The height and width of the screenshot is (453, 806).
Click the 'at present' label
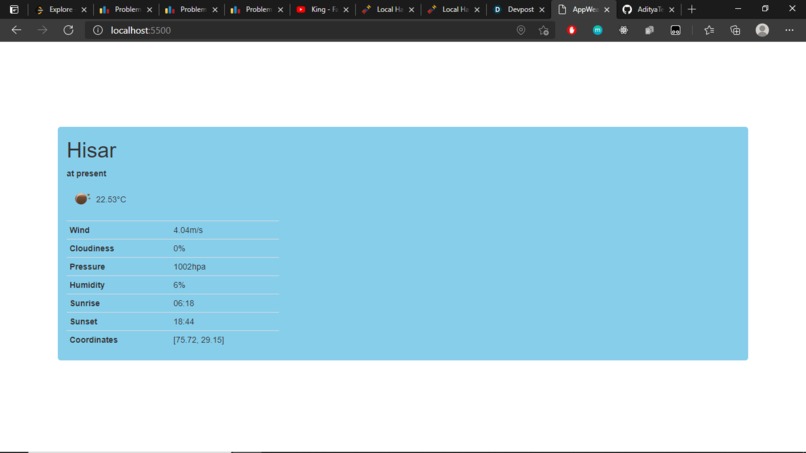[86, 174]
